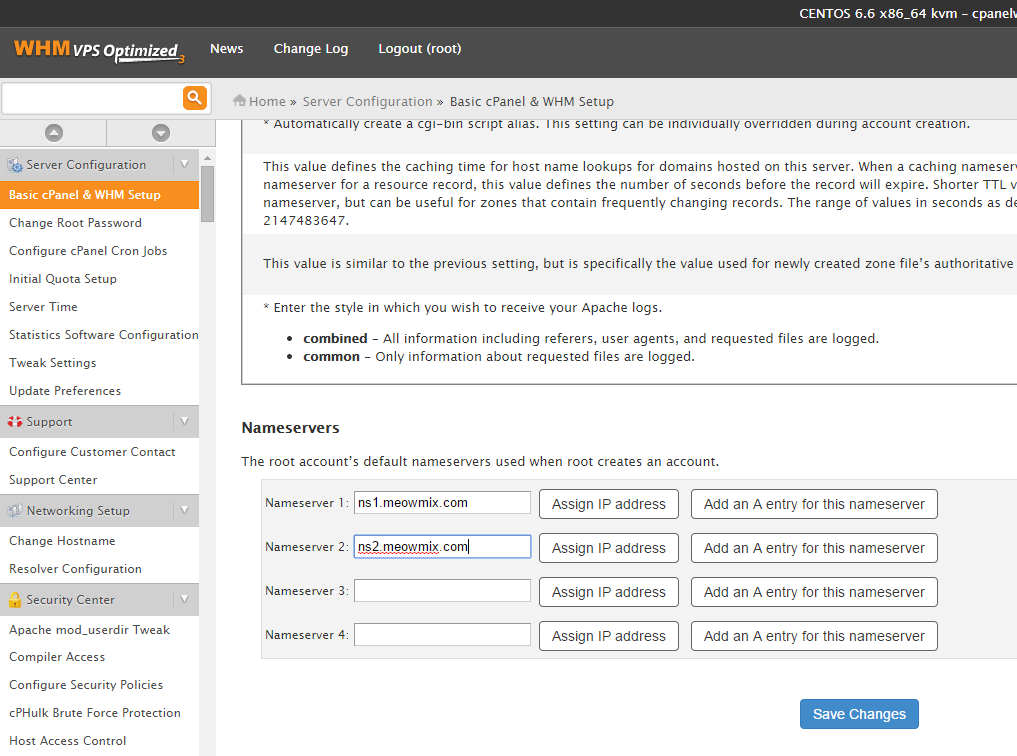This screenshot has width=1017, height=756.
Task: Select Basic cPanel & WHM Setup in sidebar
Action: coord(99,195)
